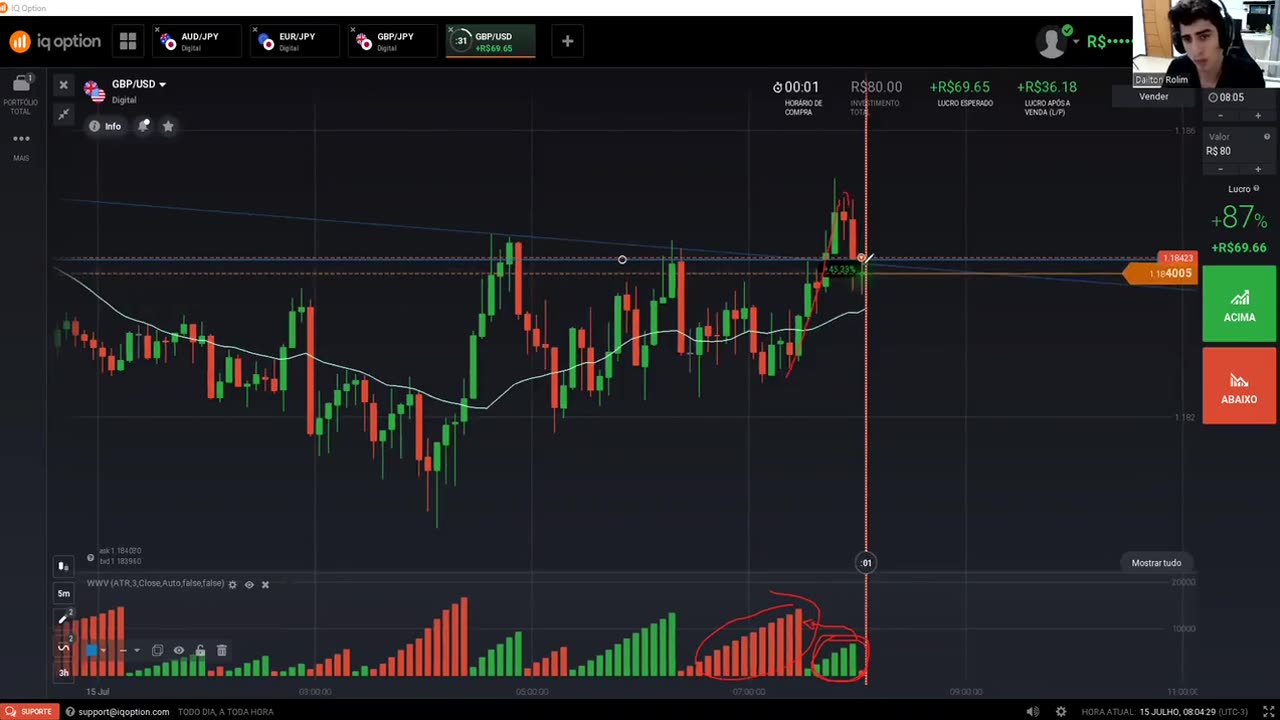Expand the GBP/USD asset dropdown
1280x720 pixels.
click(162, 85)
